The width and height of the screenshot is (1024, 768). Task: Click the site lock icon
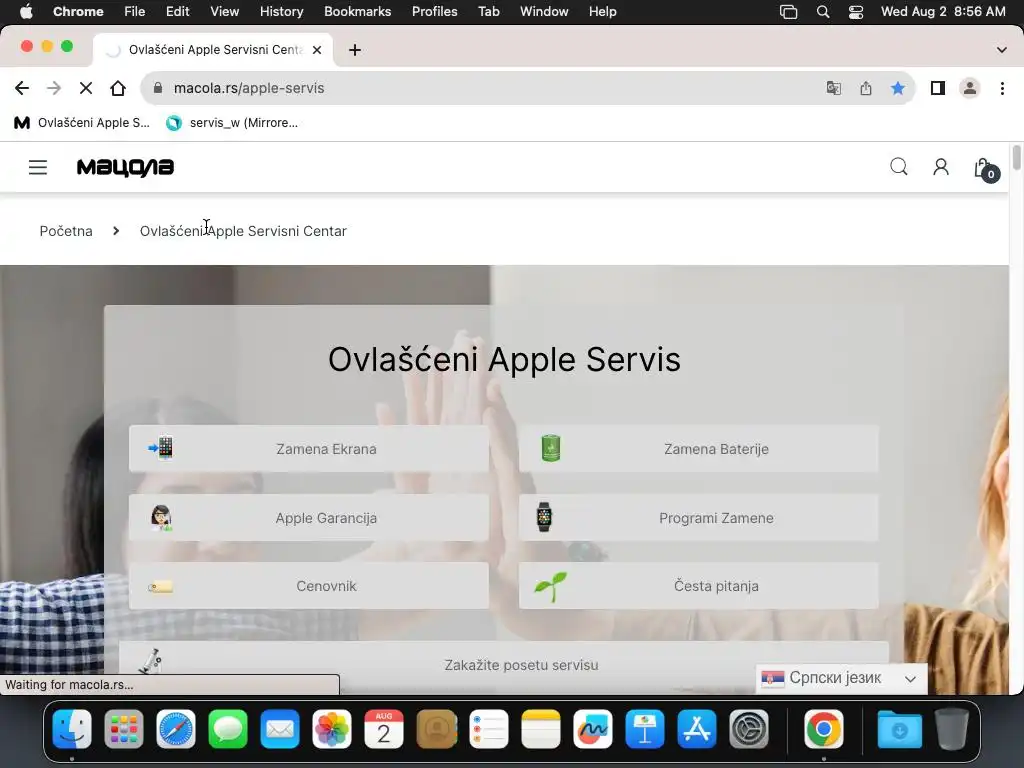tap(157, 88)
